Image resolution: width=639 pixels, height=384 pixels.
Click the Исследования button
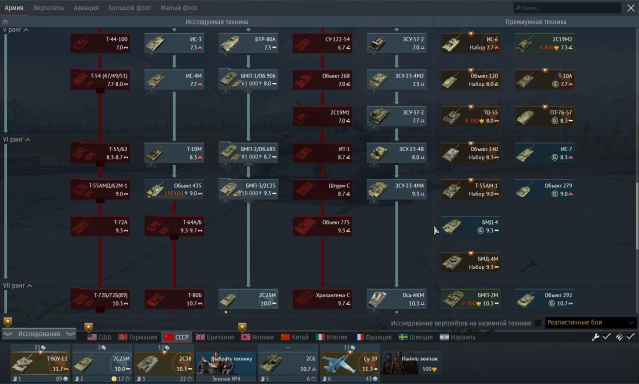pos(39,334)
